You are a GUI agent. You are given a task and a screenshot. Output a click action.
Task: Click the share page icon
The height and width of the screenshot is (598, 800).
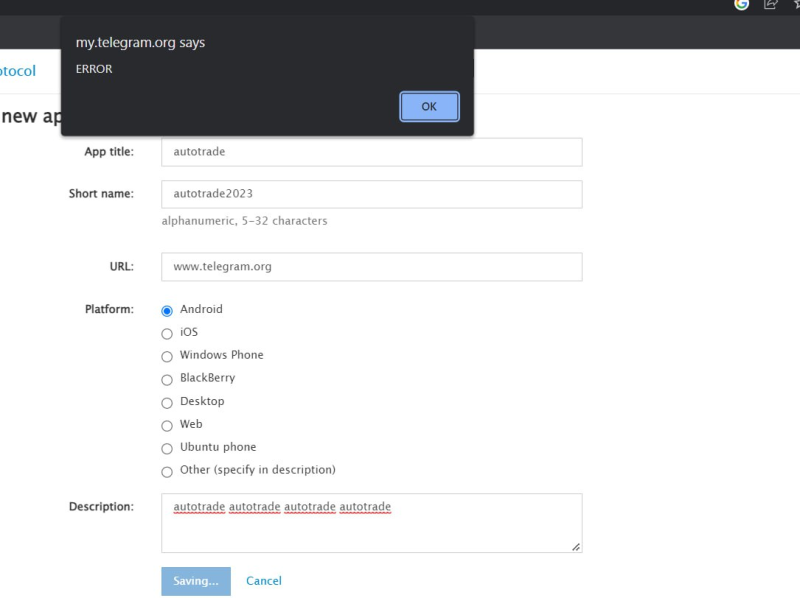point(771,5)
